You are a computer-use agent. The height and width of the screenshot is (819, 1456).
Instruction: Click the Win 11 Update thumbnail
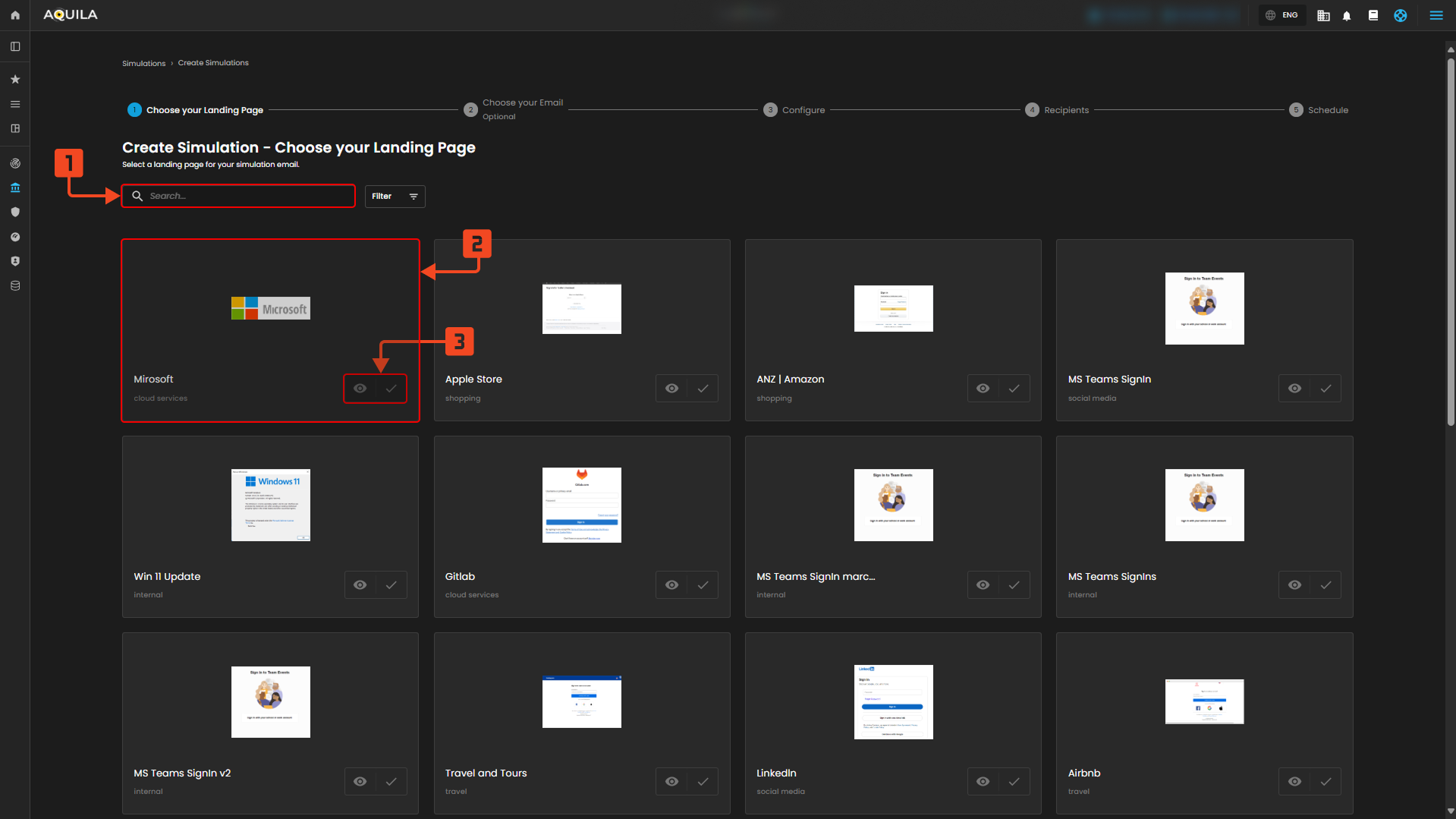pos(270,505)
